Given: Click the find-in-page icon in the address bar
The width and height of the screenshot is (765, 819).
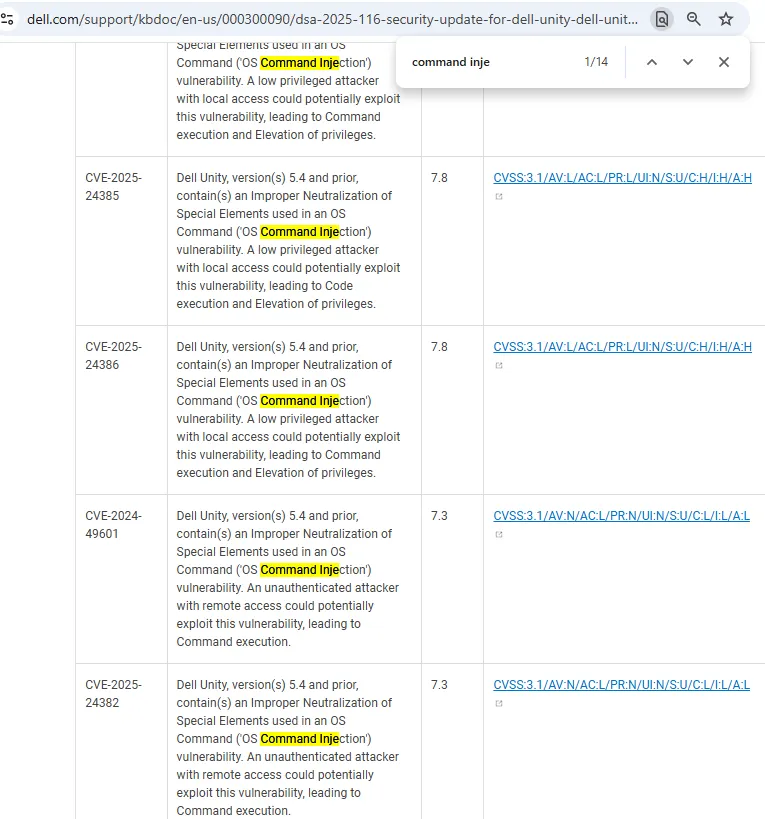Looking at the screenshot, I should coord(661,19).
